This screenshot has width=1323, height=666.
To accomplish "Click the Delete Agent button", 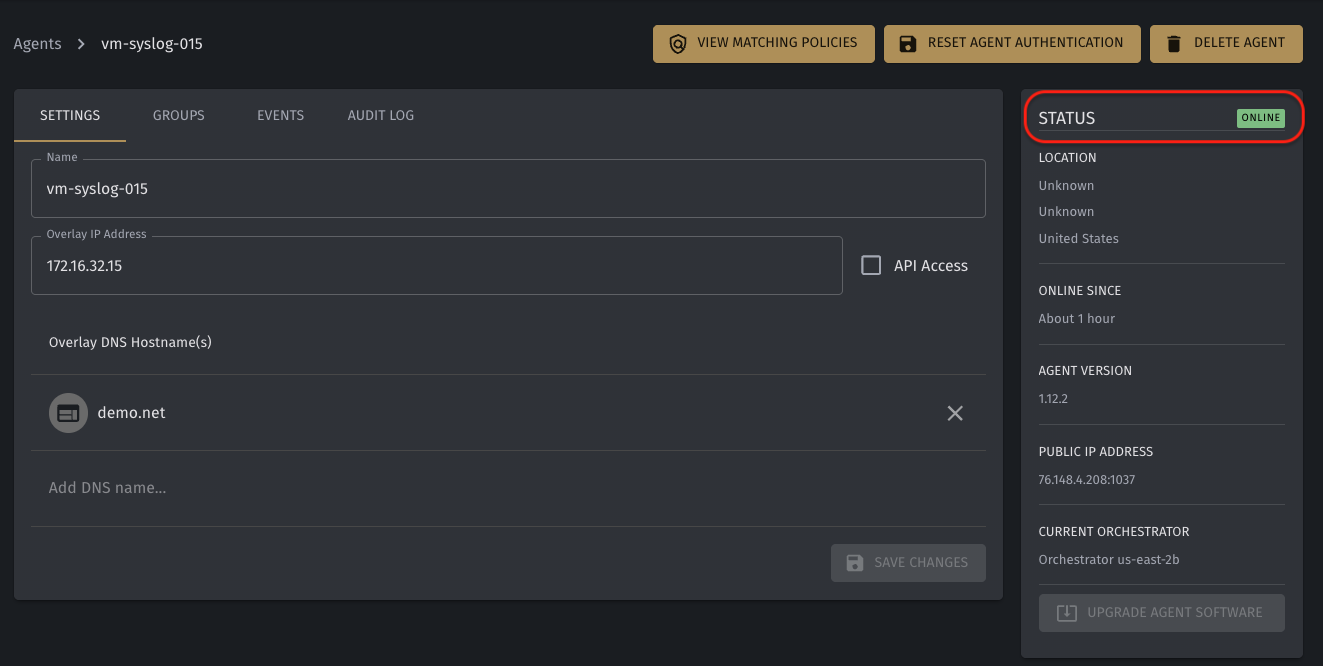I will point(1226,44).
